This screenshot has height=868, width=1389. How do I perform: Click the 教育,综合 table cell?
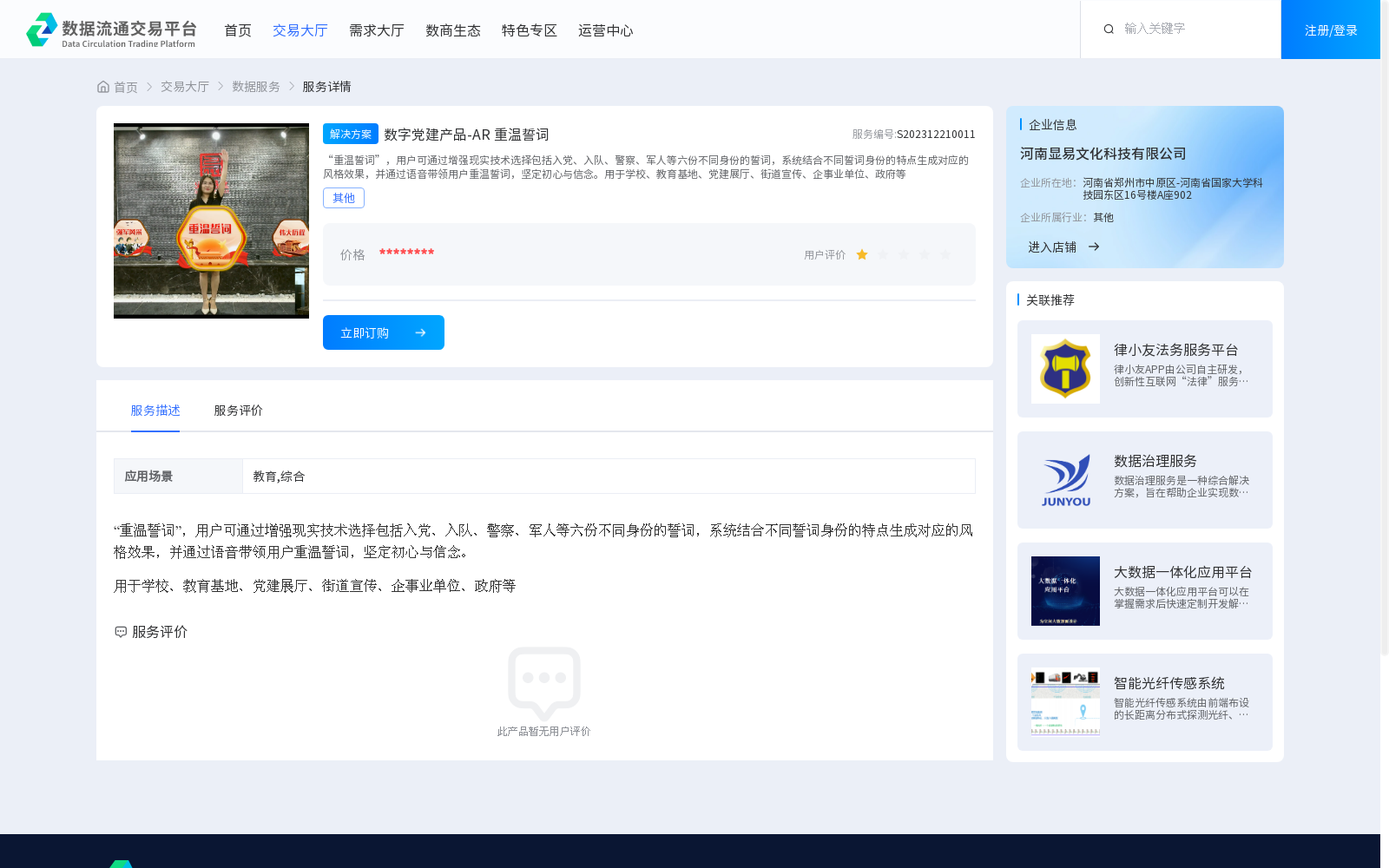click(609, 477)
